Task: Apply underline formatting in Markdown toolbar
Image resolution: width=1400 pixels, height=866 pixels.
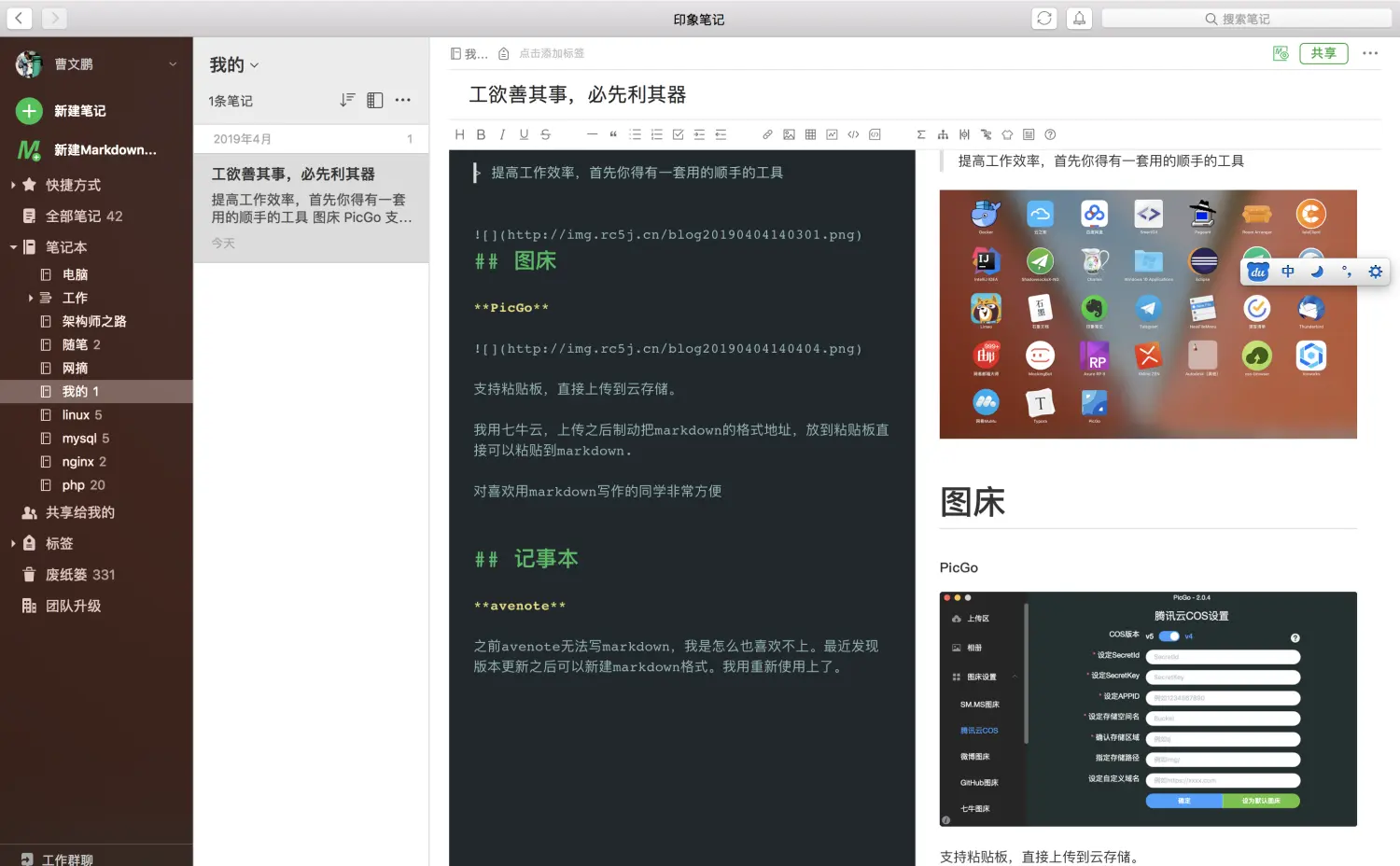Action: coord(524,134)
